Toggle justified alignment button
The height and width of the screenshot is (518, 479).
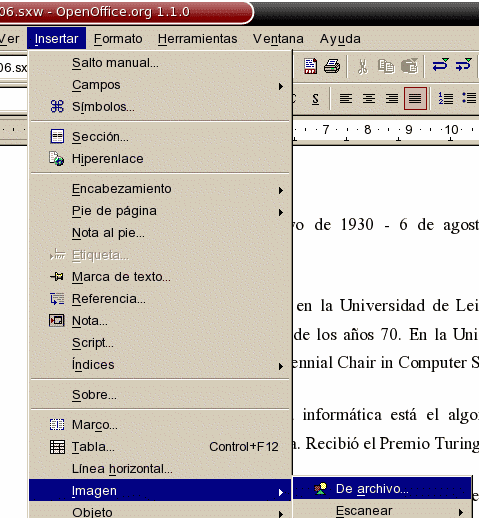coord(415,98)
